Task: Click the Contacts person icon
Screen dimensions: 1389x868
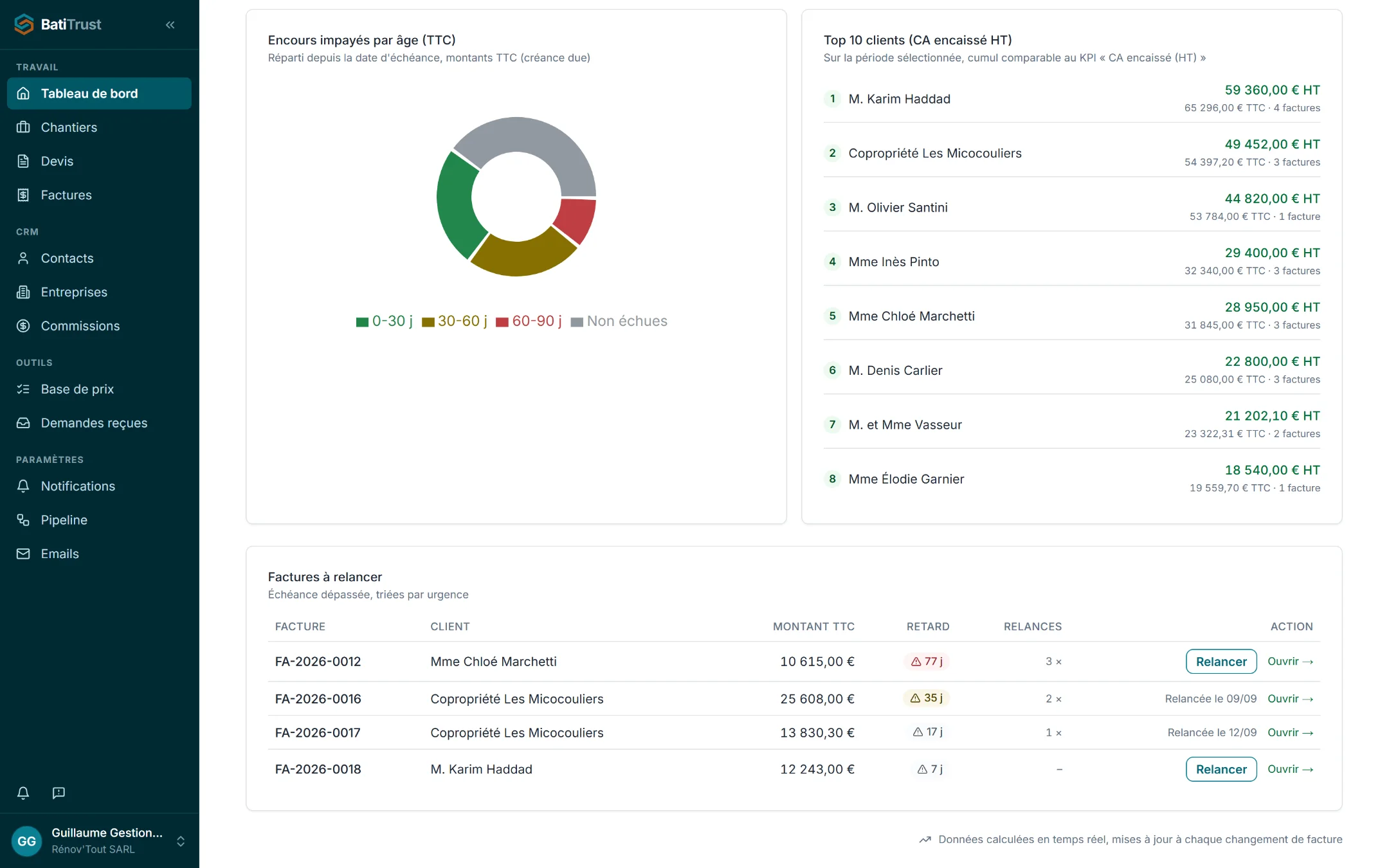Action: tap(23, 258)
